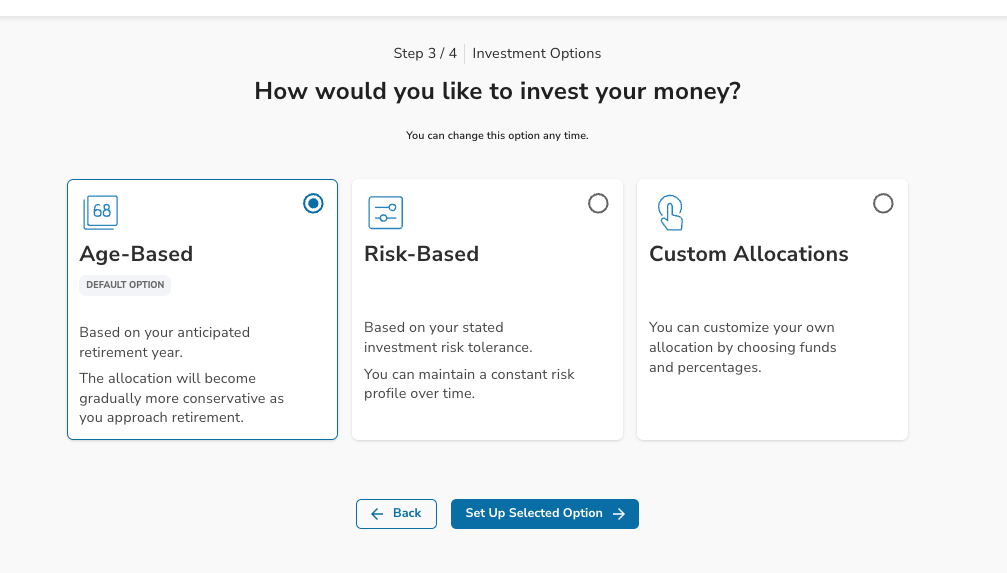Click the Risk-Based card heading
This screenshot has width=1007, height=573.
coord(421,254)
